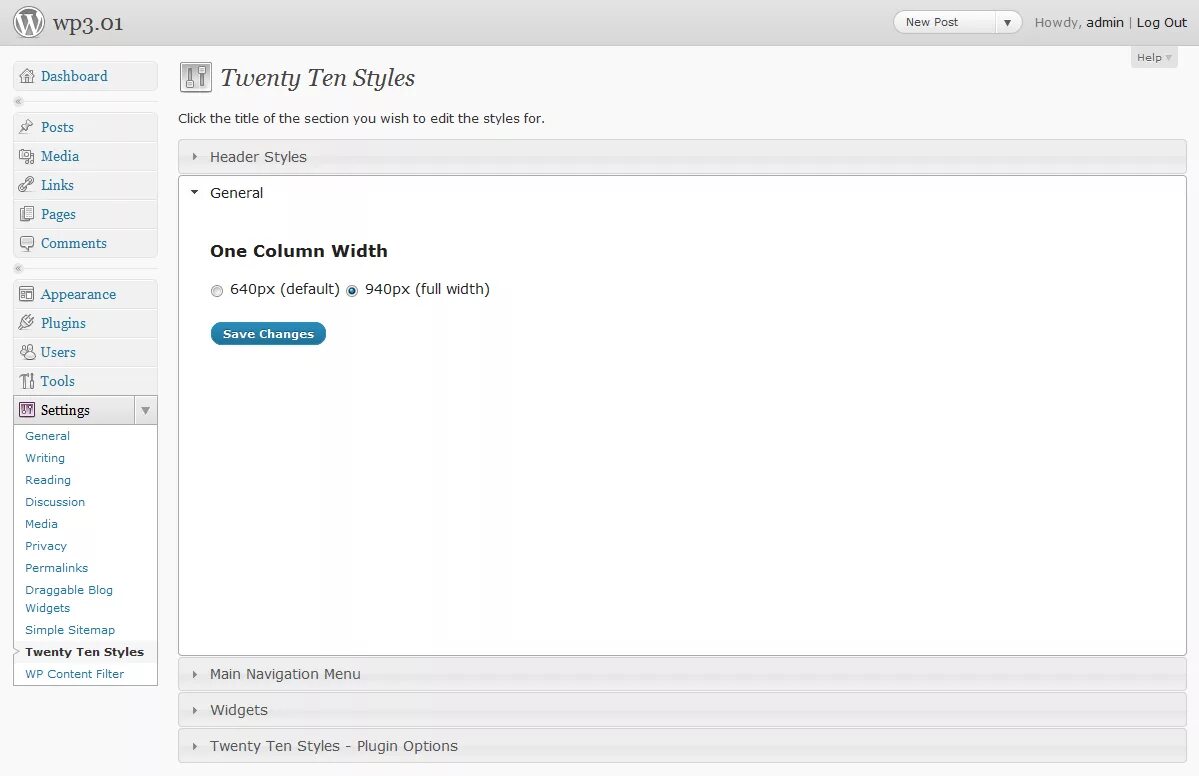1199x776 pixels.
Task: Click the Plugins plug icon
Action: click(x=27, y=323)
